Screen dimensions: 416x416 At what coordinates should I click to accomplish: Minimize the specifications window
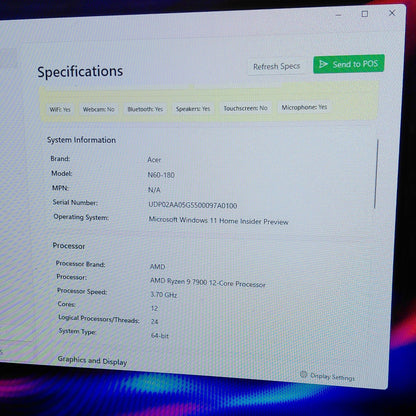(339, 15)
